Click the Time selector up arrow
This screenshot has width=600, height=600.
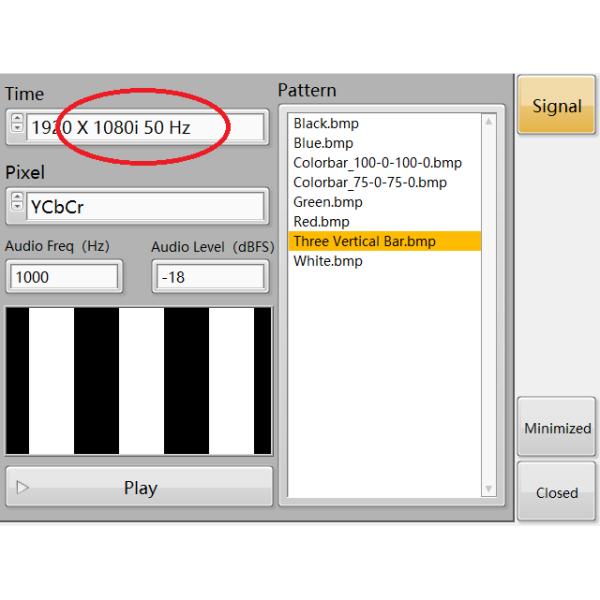(16, 120)
